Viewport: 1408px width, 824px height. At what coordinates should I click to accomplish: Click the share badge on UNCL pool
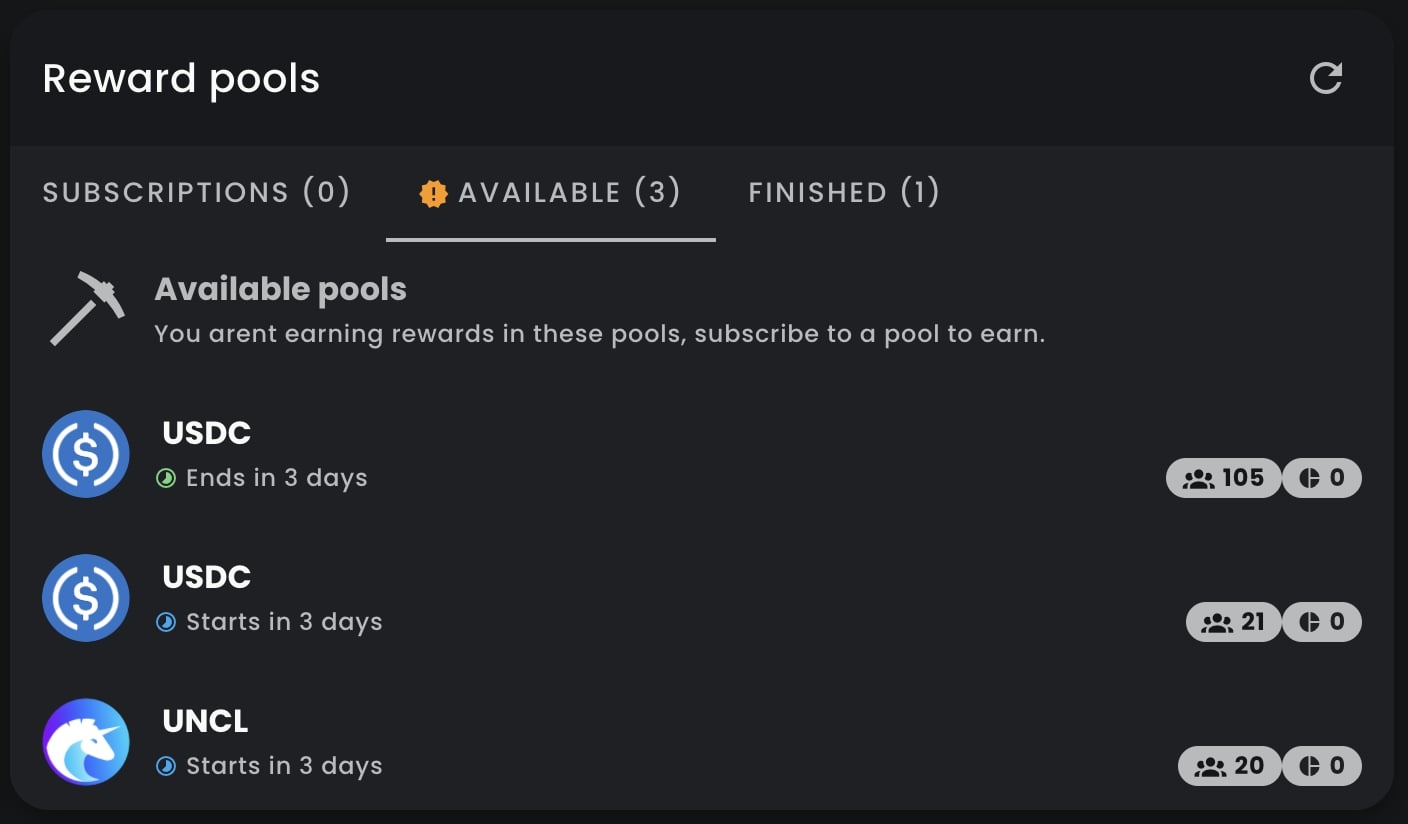click(x=1322, y=766)
